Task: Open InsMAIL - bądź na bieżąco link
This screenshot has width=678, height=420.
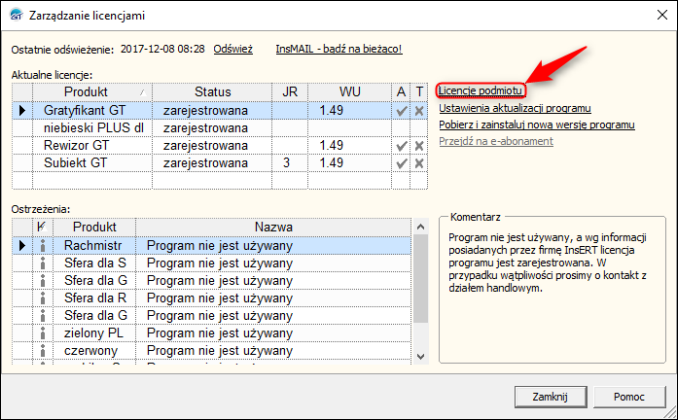Action: 339,49
